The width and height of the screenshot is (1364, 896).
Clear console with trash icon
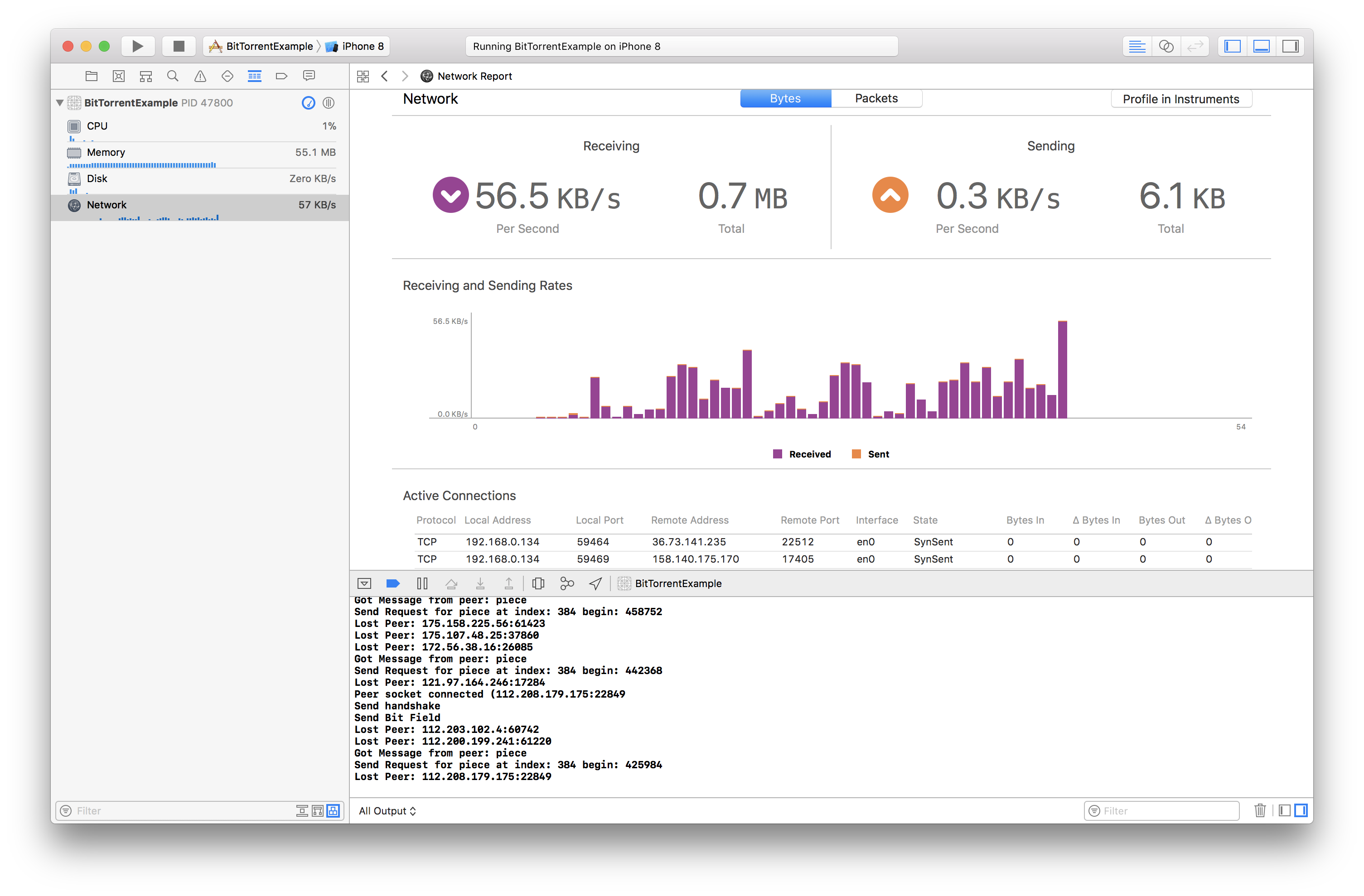[1260, 810]
